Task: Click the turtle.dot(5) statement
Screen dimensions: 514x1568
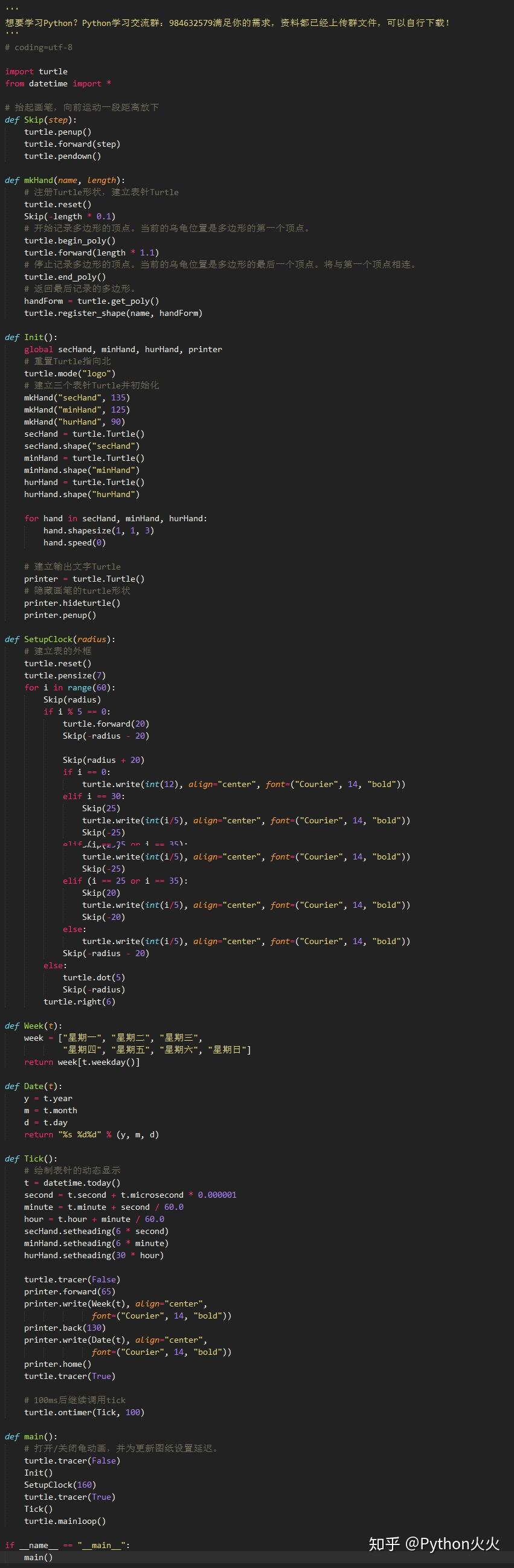Action: [94, 977]
